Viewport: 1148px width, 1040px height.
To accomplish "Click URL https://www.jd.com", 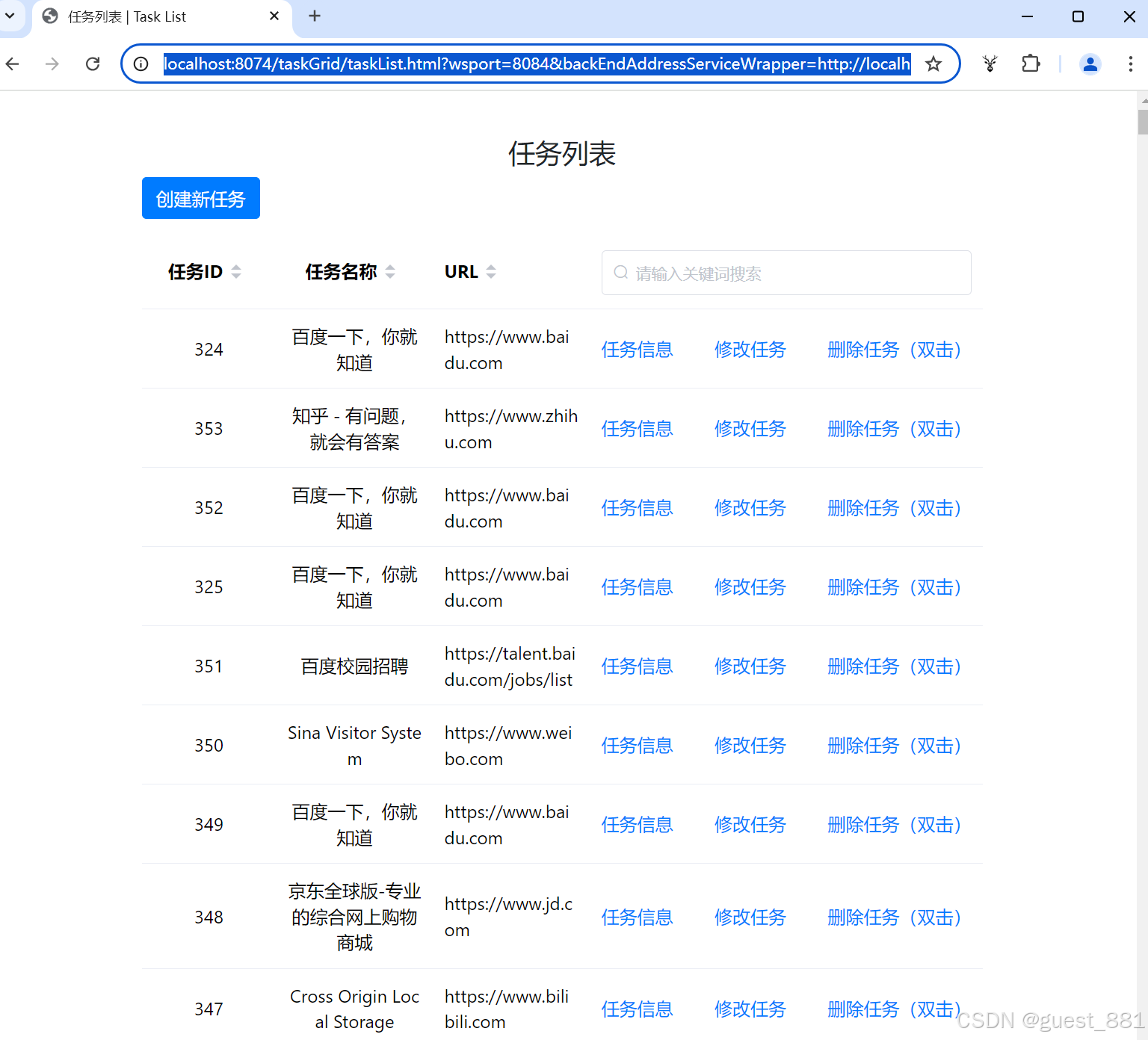I will pos(508,917).
